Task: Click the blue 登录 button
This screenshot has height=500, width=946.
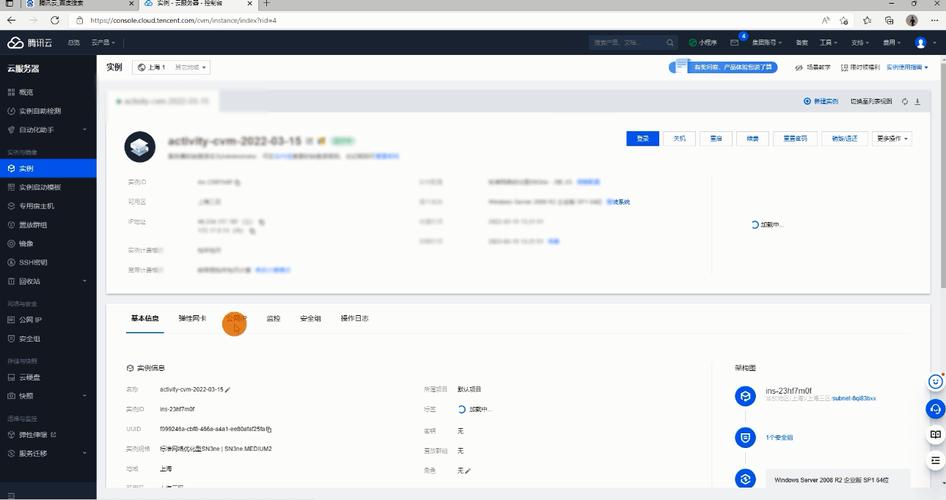Action: point(643,139)
